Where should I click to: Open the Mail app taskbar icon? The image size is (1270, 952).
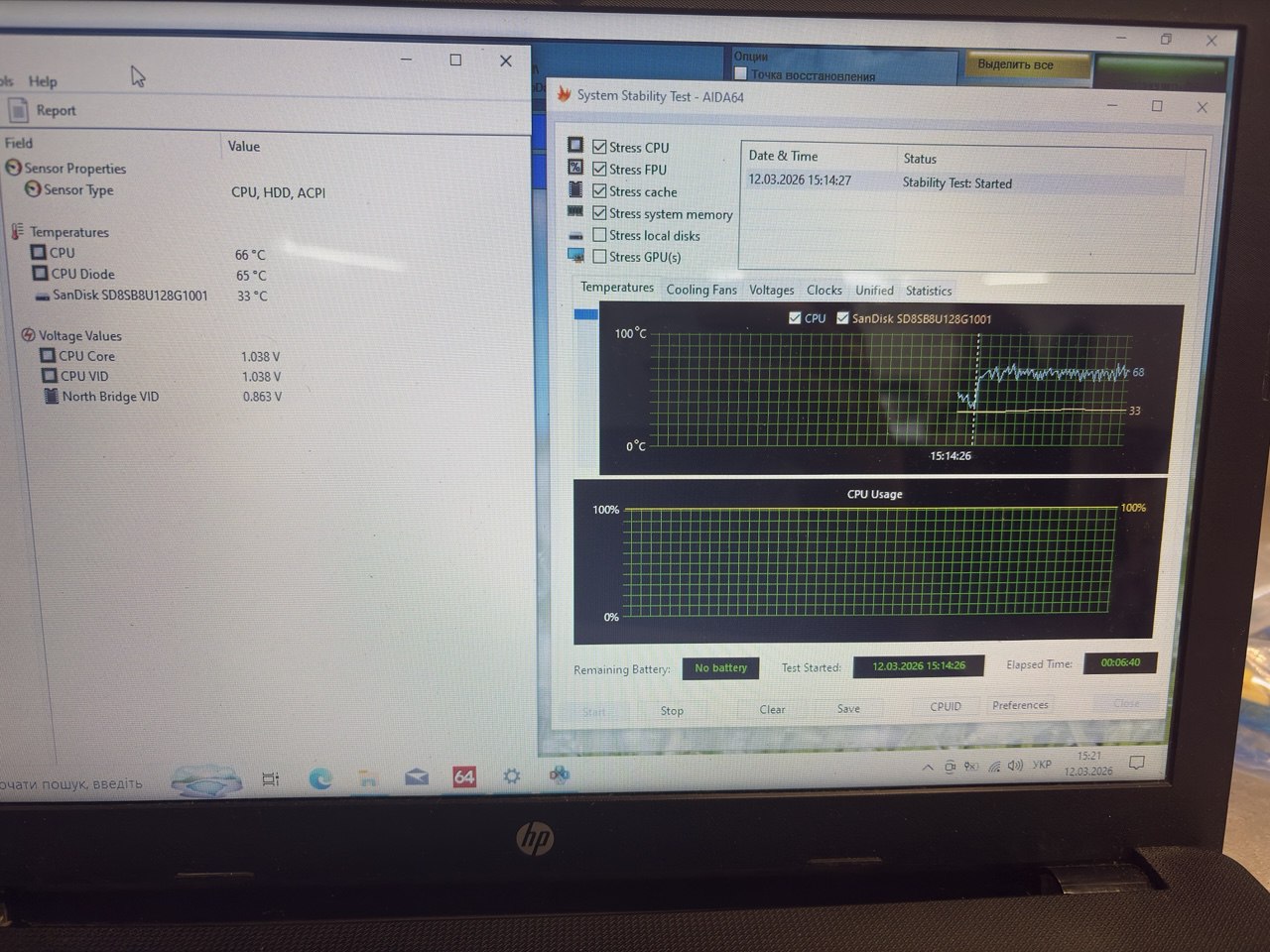[417, 778]
